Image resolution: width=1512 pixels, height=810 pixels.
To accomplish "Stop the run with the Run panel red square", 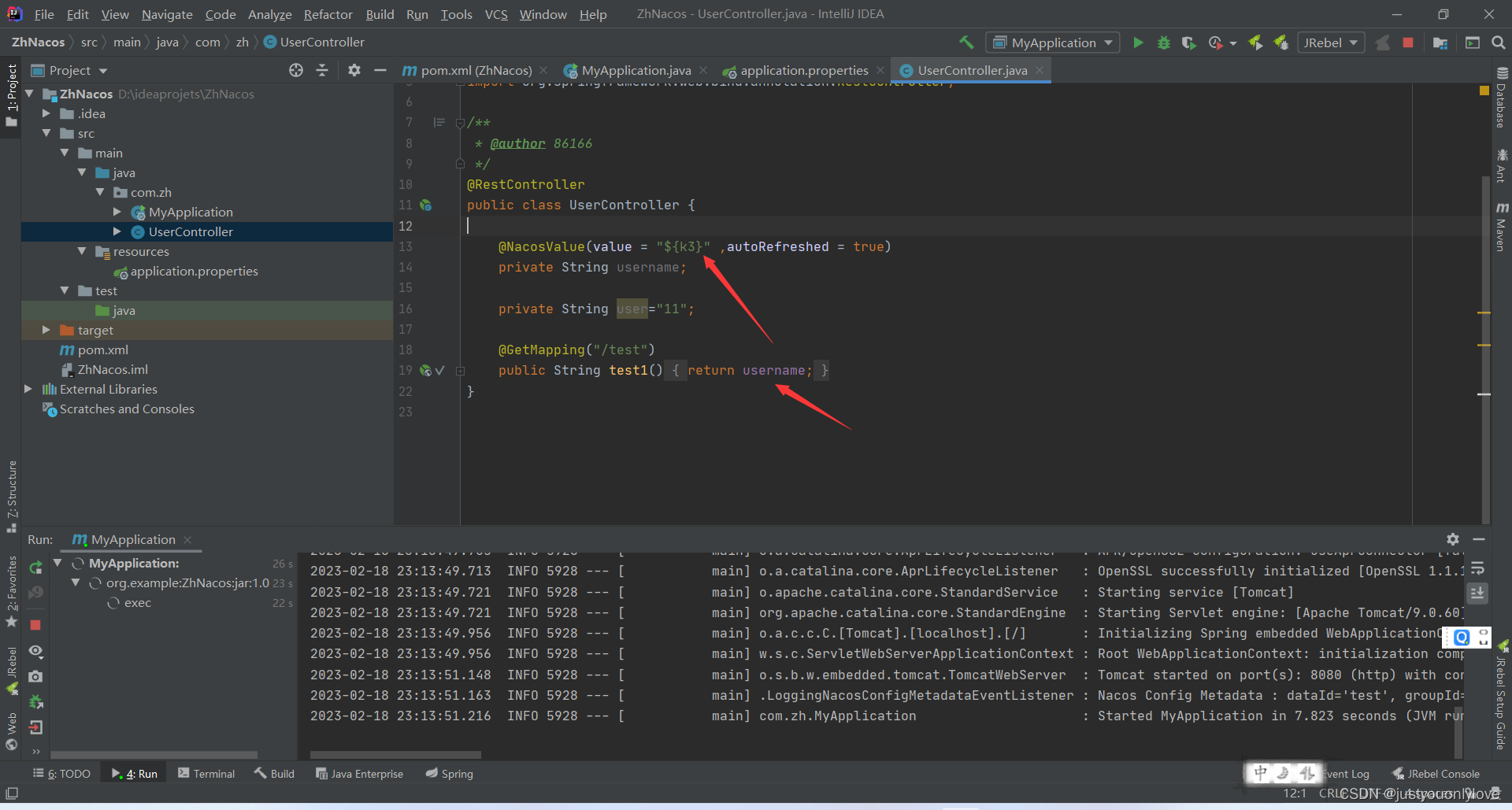I will 35,624.
